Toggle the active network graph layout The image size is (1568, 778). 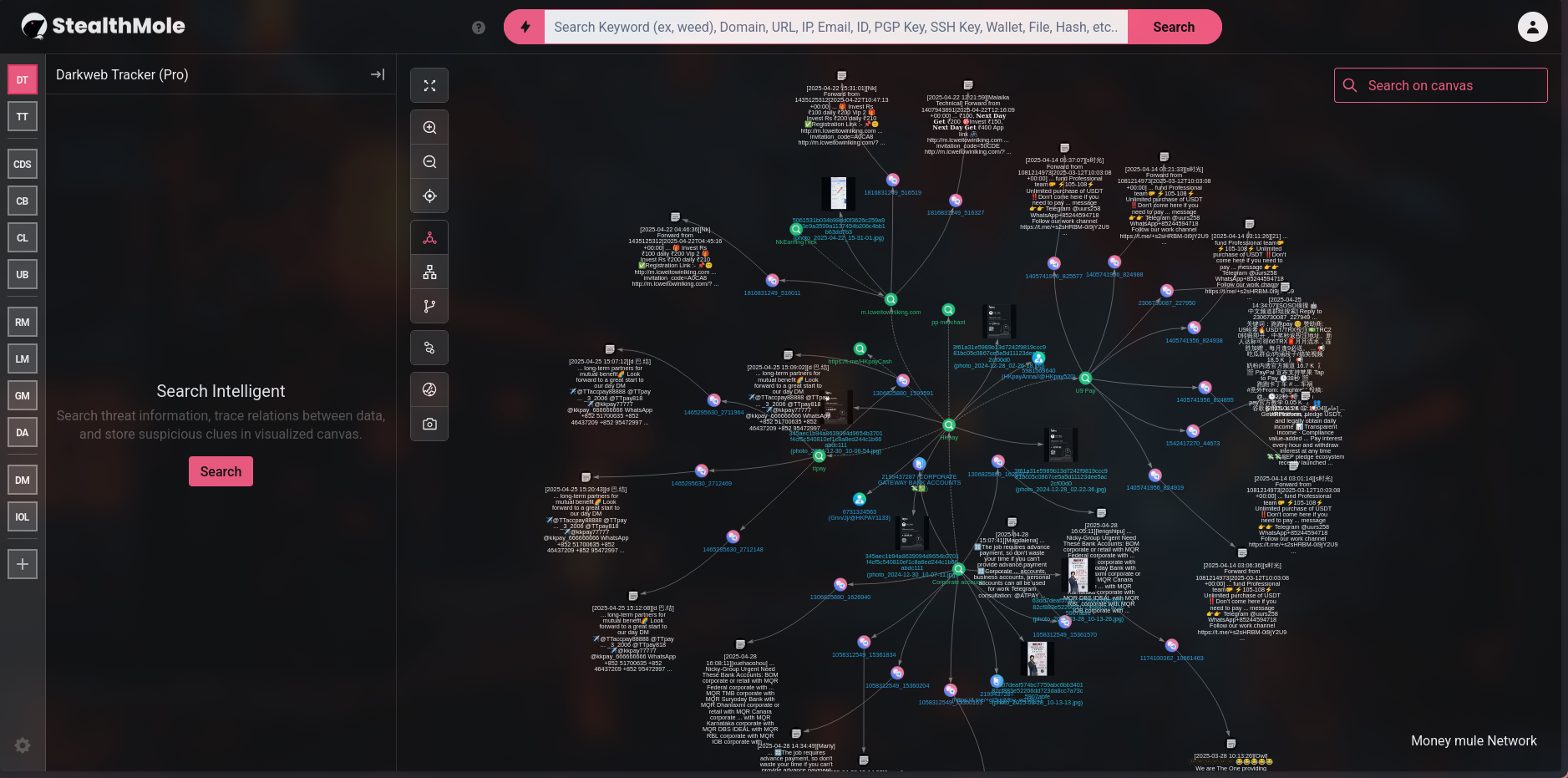coord(429,236)
